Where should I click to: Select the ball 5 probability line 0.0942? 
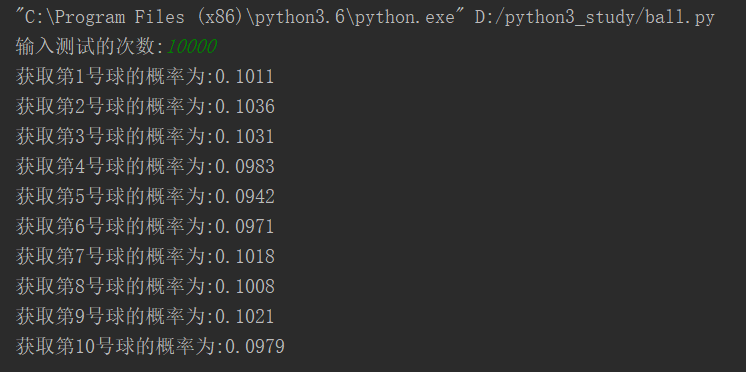pos(145,196)
